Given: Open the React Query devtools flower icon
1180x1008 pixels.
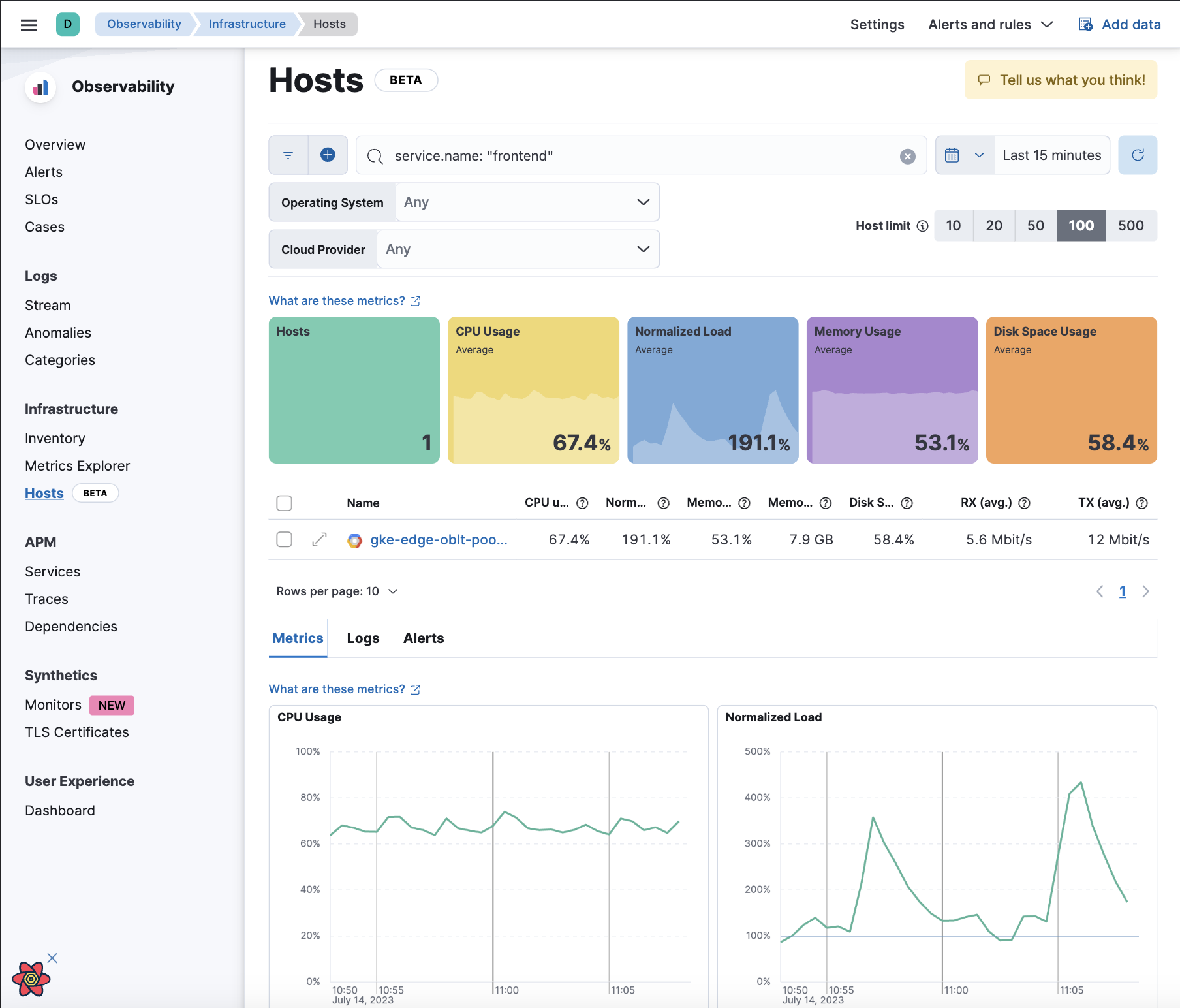Looking at the screenshot, I should (30, 979).
